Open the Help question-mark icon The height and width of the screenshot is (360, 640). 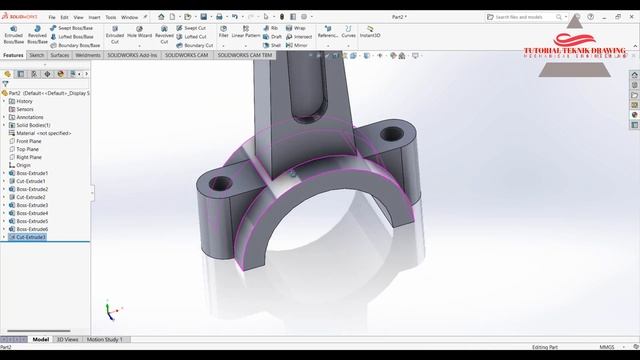[x=591, y=17]
